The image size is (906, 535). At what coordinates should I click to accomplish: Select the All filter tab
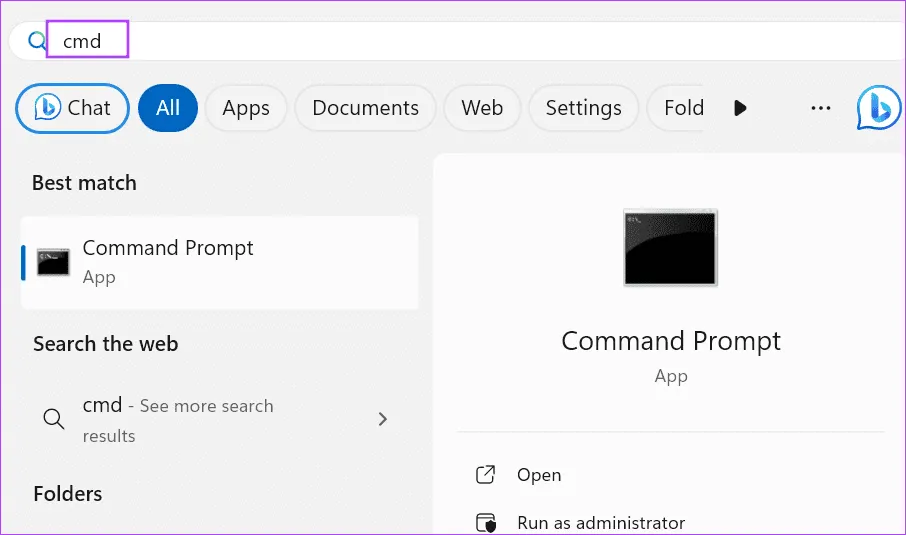pyautogui.click(x=167, y=108)
